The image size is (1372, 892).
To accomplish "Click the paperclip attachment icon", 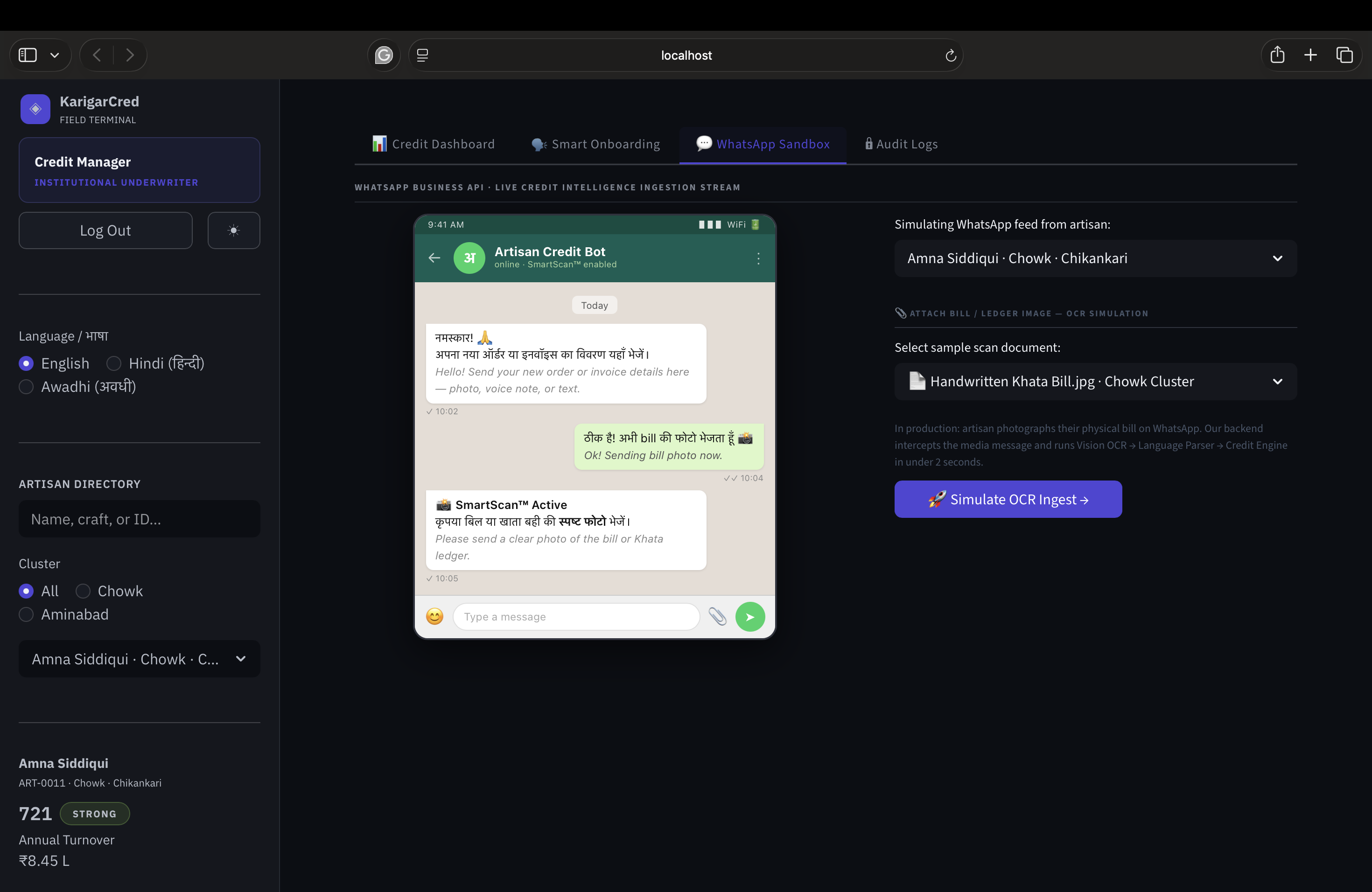I will point(718,617).
